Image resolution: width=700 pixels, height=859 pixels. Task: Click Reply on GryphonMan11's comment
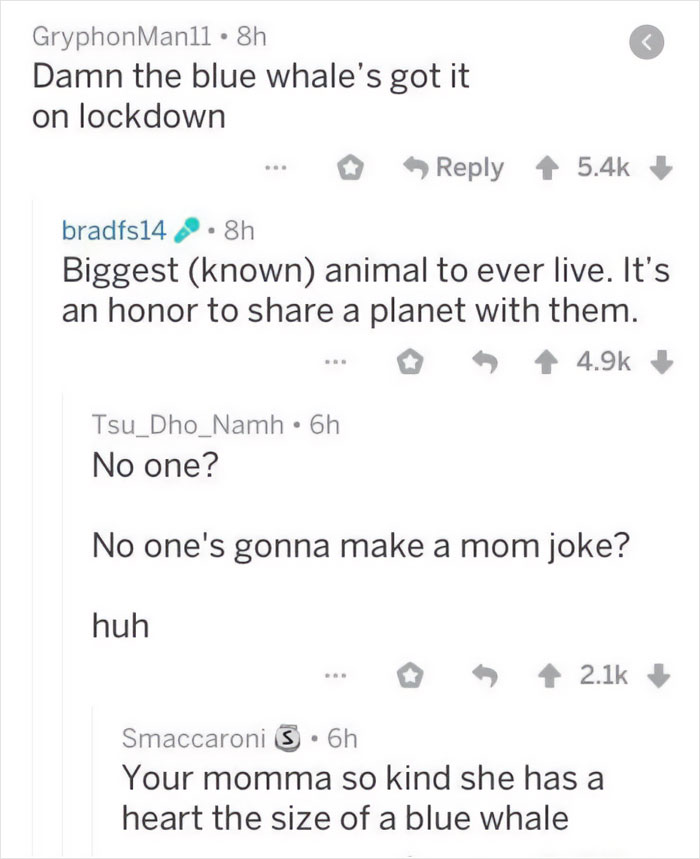click(x=456, y=168)
